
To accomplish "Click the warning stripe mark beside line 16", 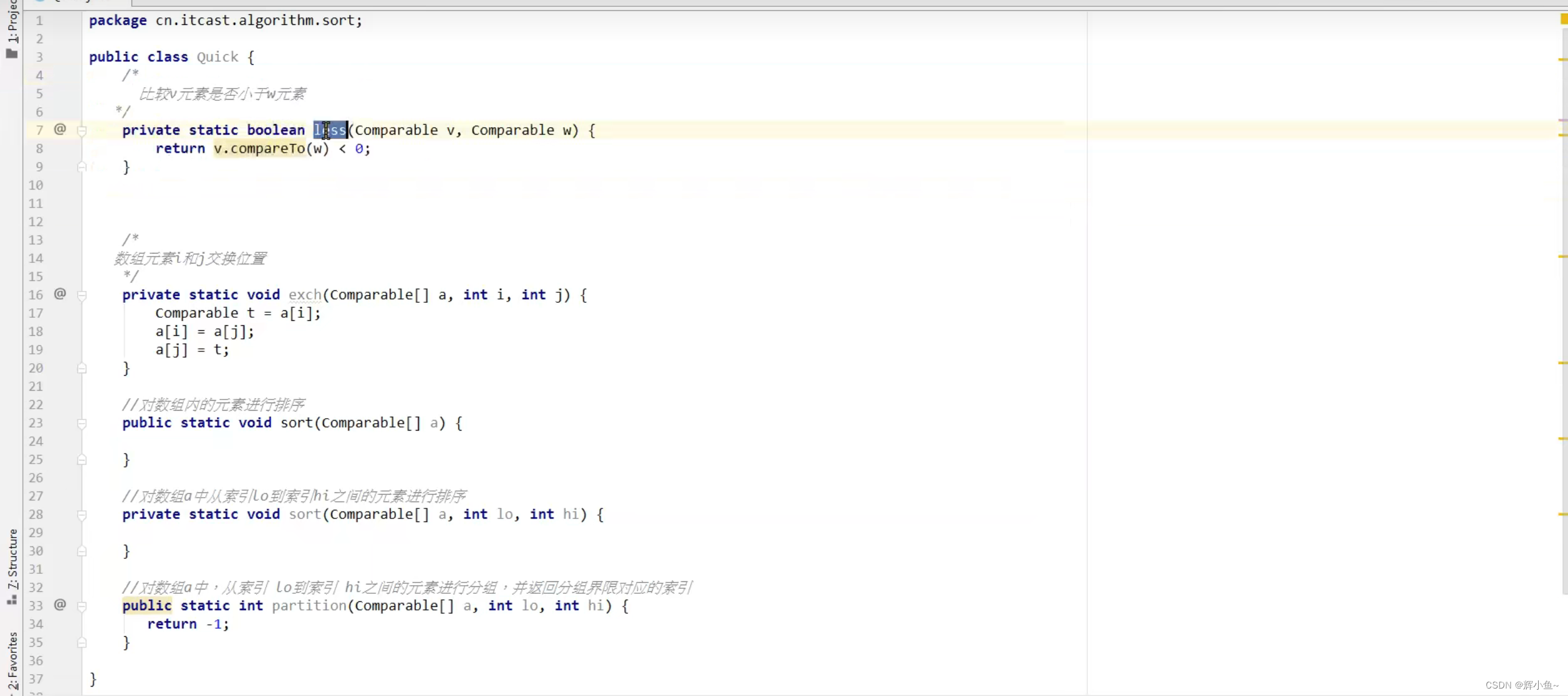I will tap(1563, 256).
